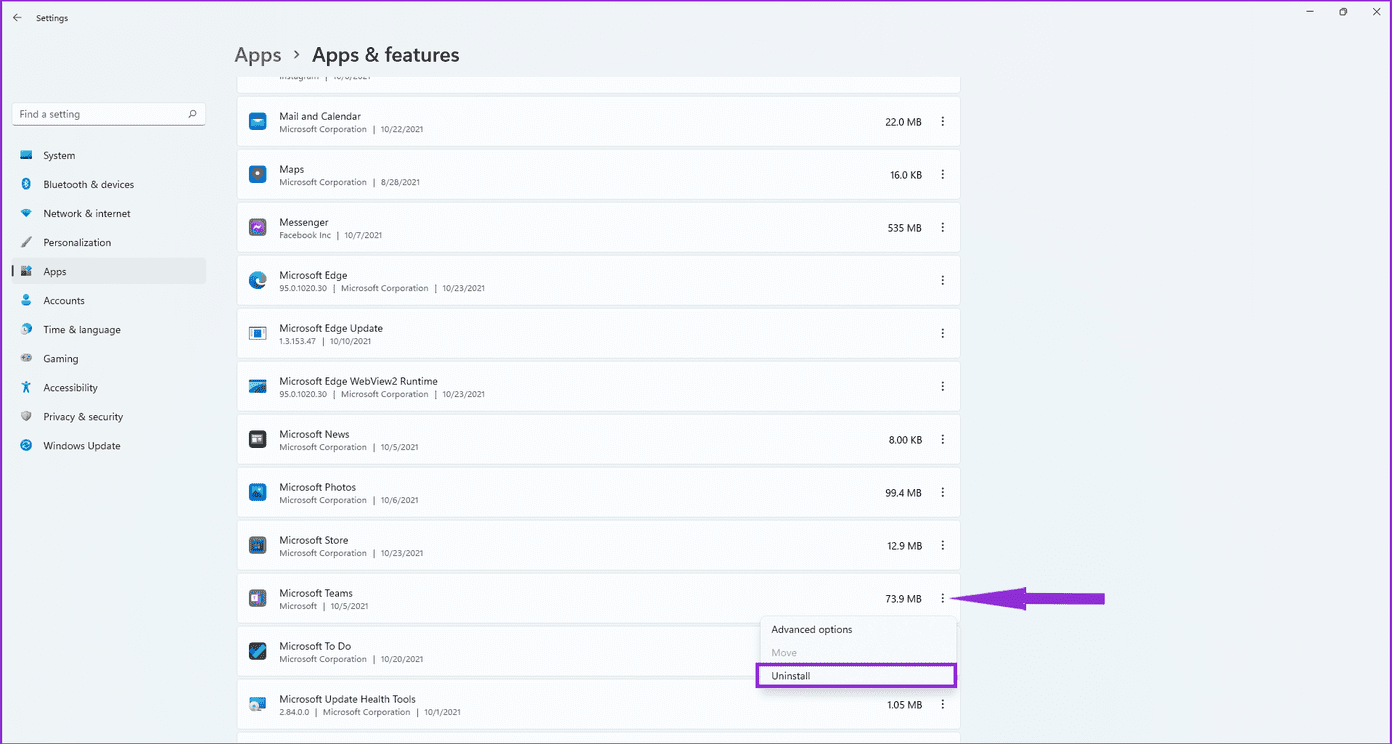1392x744 pixels.
Task: Open more options for Messenger
Action: pyautogui.click(x=943, y=228)
